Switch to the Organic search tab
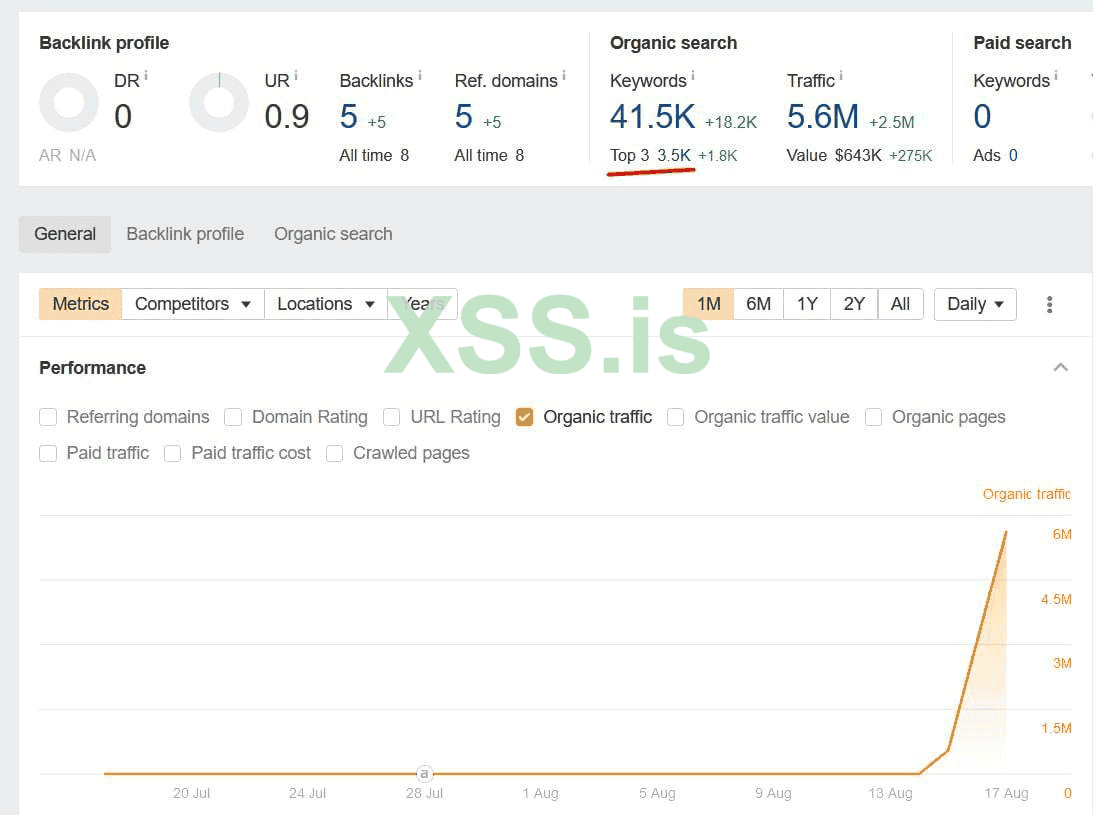 (x=333, y=234)
